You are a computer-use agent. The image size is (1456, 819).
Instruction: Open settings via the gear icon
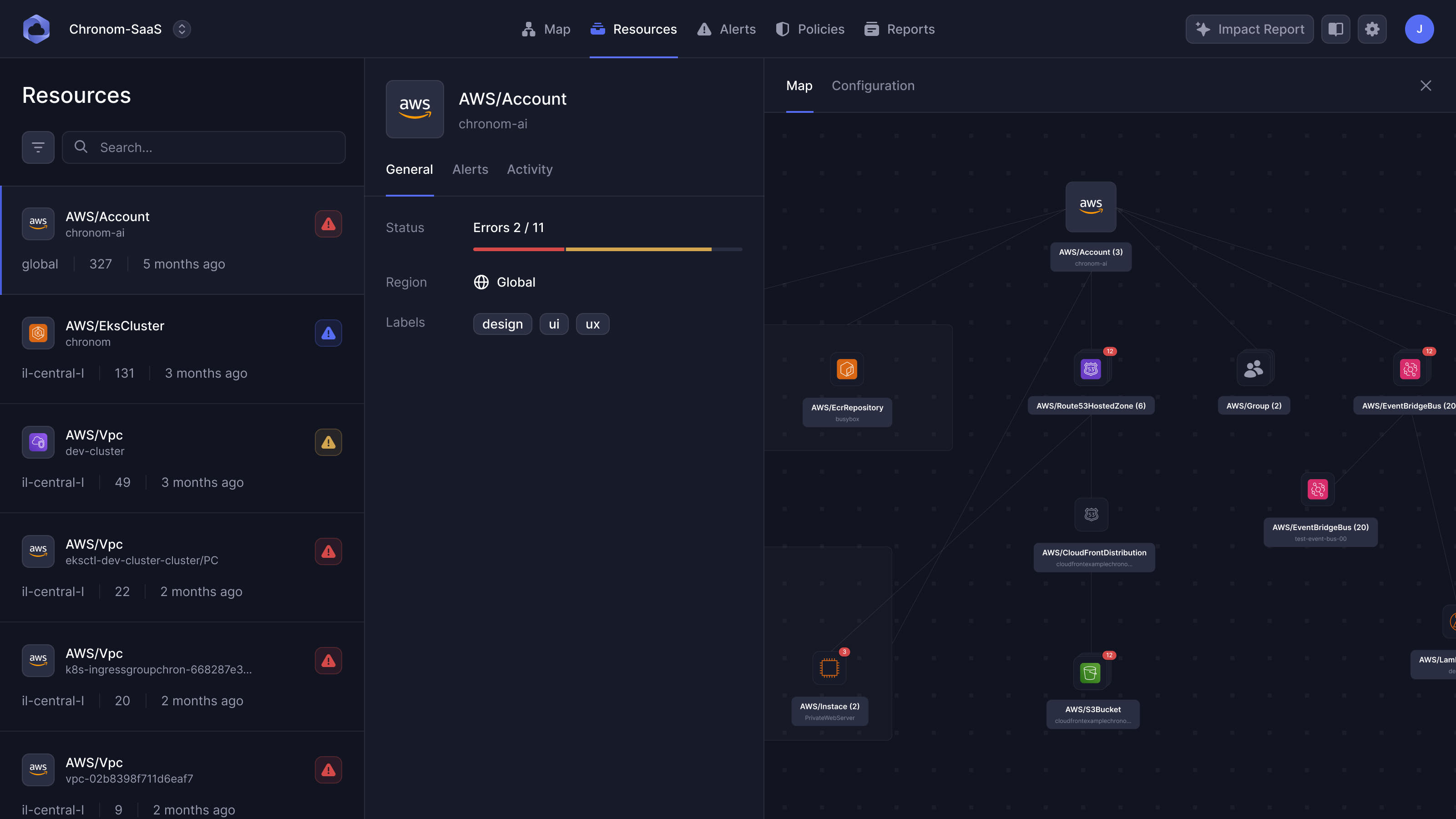(1372, 30)
